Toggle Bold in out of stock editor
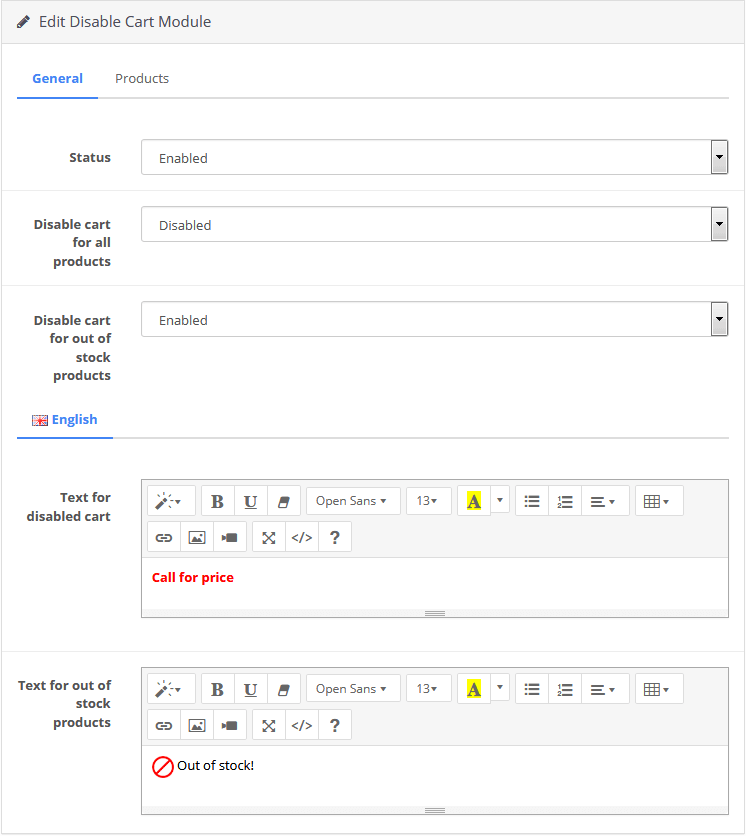This screenshot has height=836, width=746. pyautogui.click(x=218, y=689)
